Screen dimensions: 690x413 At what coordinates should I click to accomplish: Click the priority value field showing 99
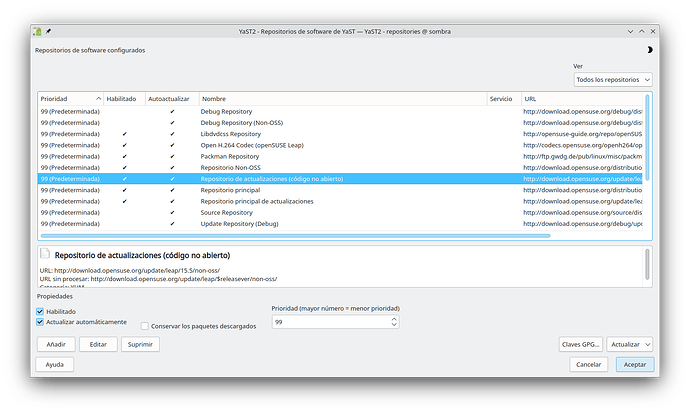point(331,322)
